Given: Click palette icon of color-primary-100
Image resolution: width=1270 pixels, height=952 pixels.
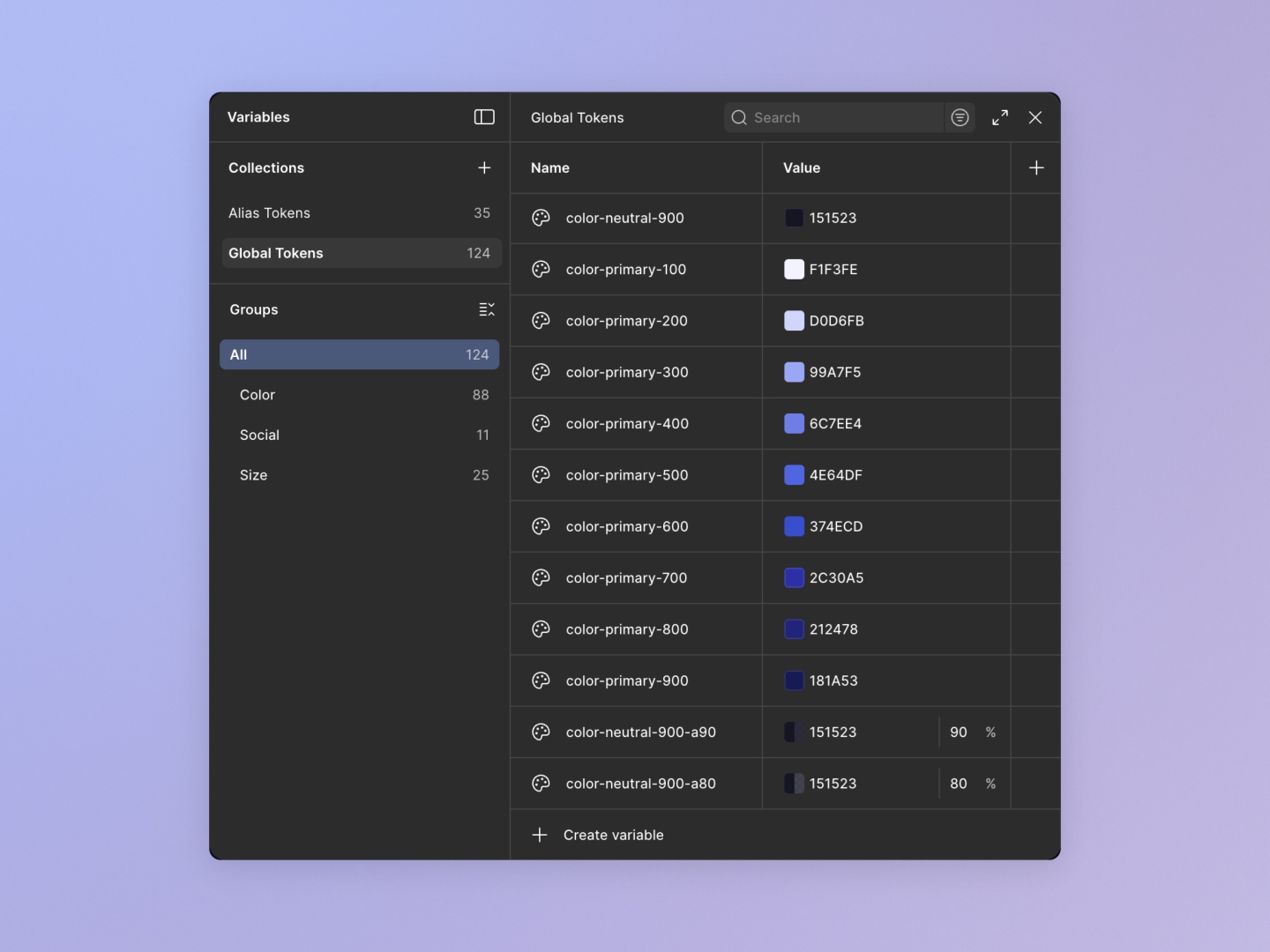Looking at the screenshot, I should pos(541,270).
